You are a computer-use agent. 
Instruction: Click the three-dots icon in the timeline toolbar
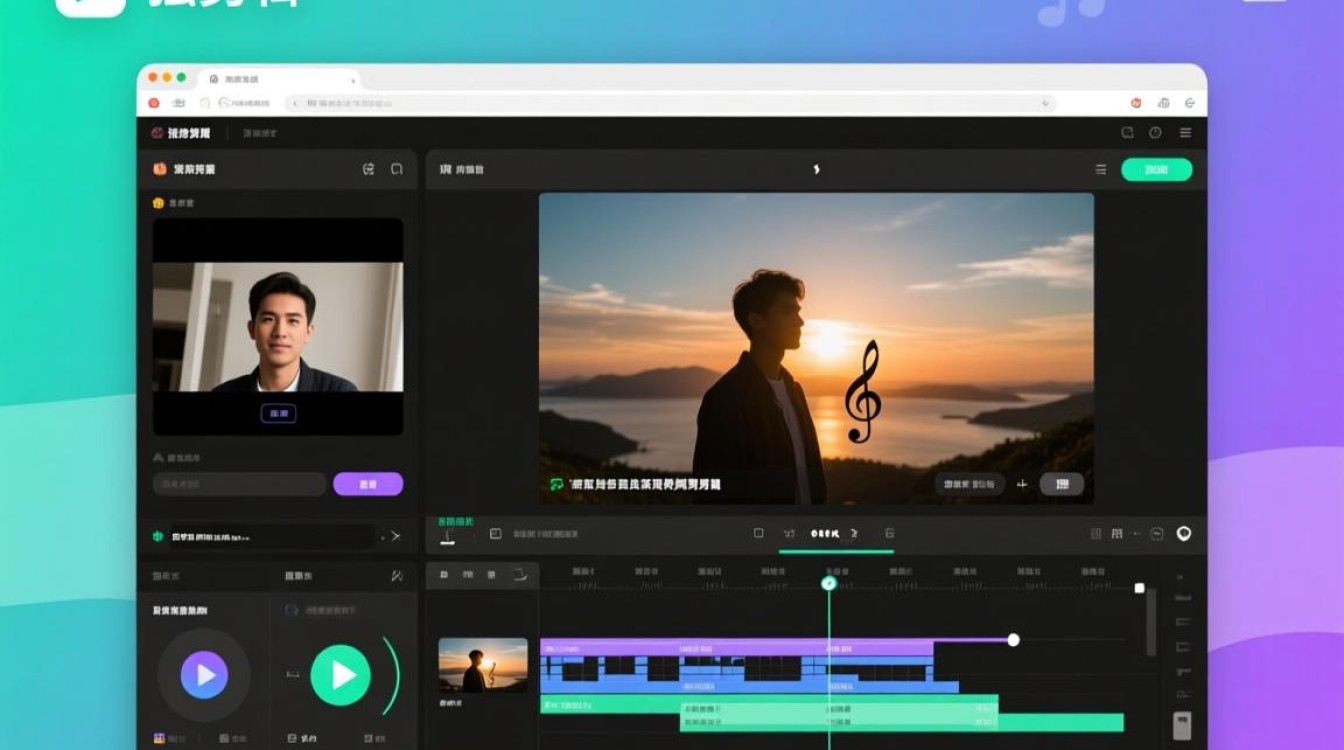click(x=1138, y=534)
